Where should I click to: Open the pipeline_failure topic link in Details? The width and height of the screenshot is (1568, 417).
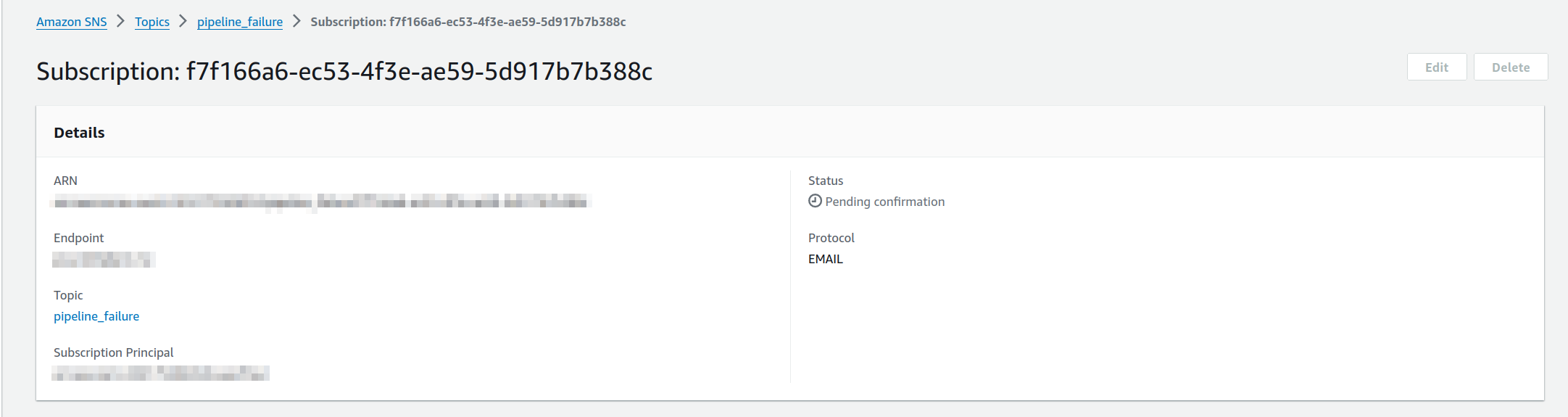click(x=96, y=316)
